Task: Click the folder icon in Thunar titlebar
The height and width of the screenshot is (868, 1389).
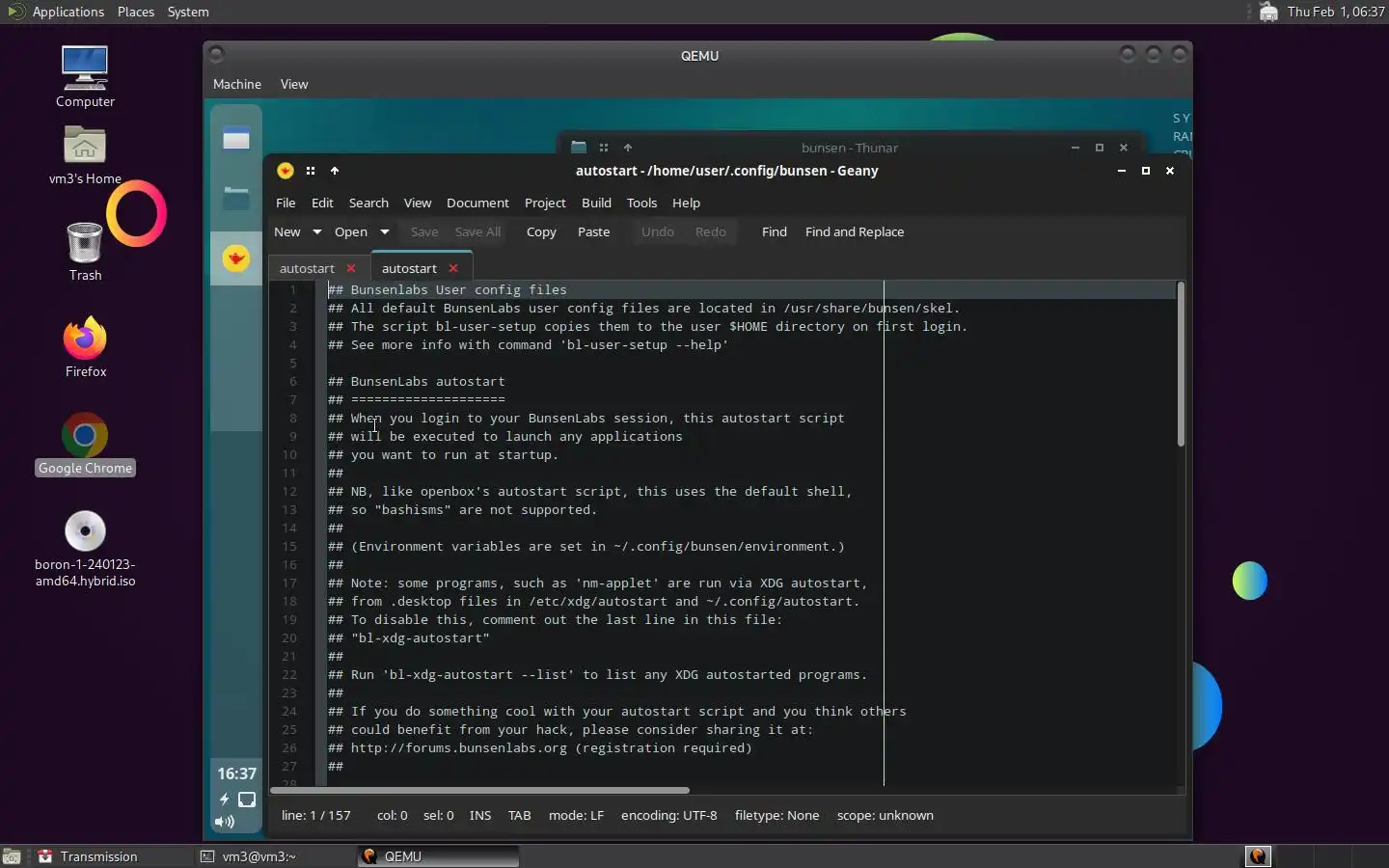Action: (x=579, y=148)
